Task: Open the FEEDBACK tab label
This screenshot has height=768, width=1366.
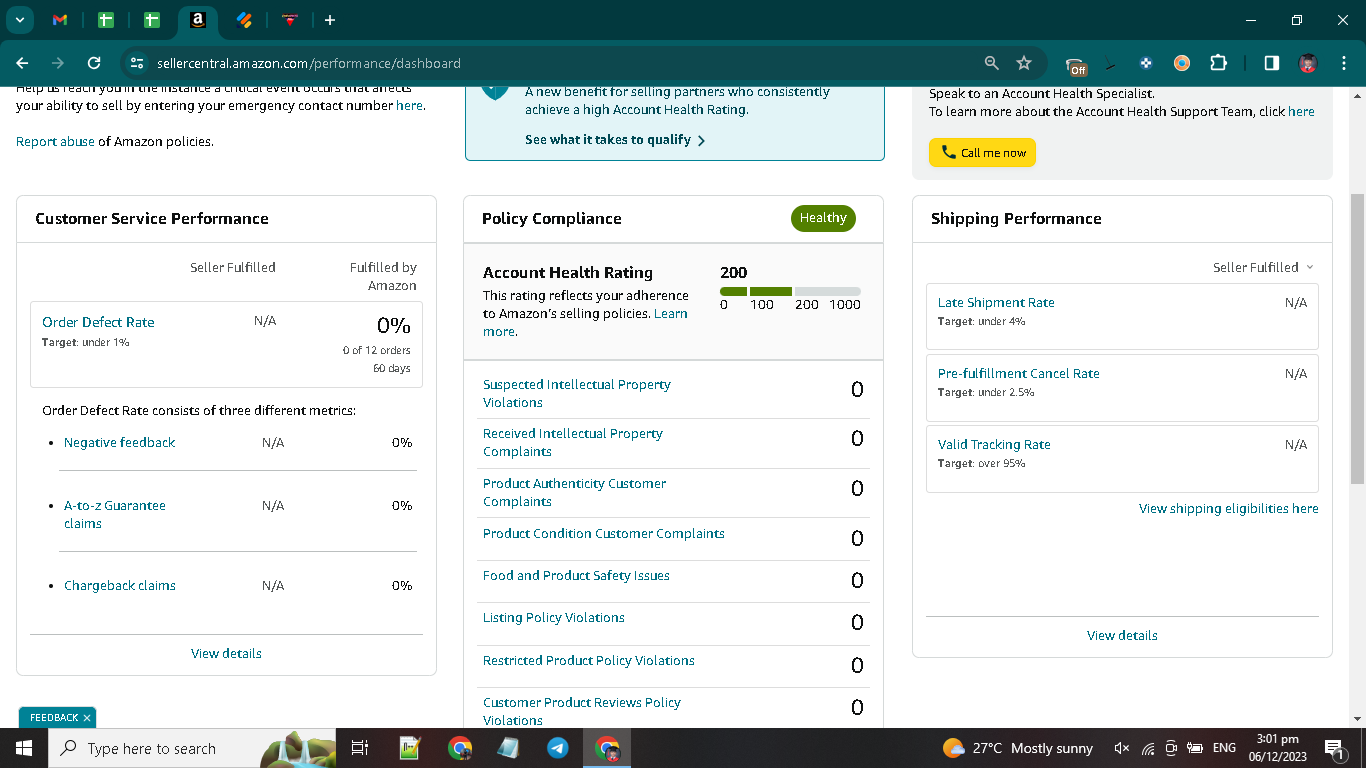Action: click(54, 717)
